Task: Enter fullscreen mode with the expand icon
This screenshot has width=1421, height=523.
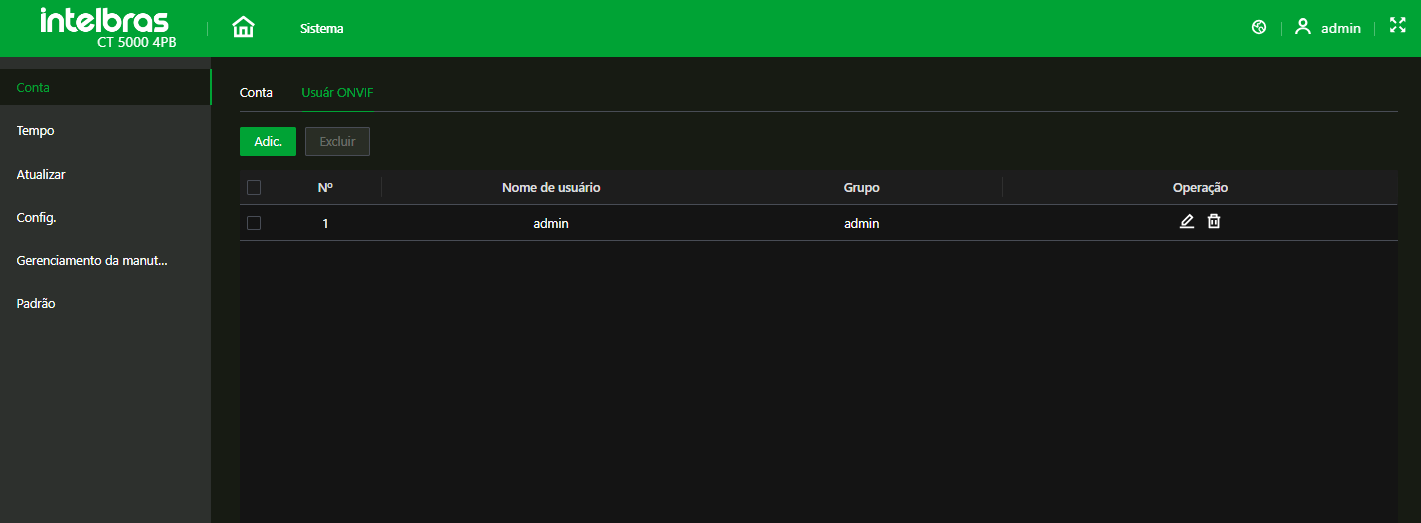Action: (1398, 27)
